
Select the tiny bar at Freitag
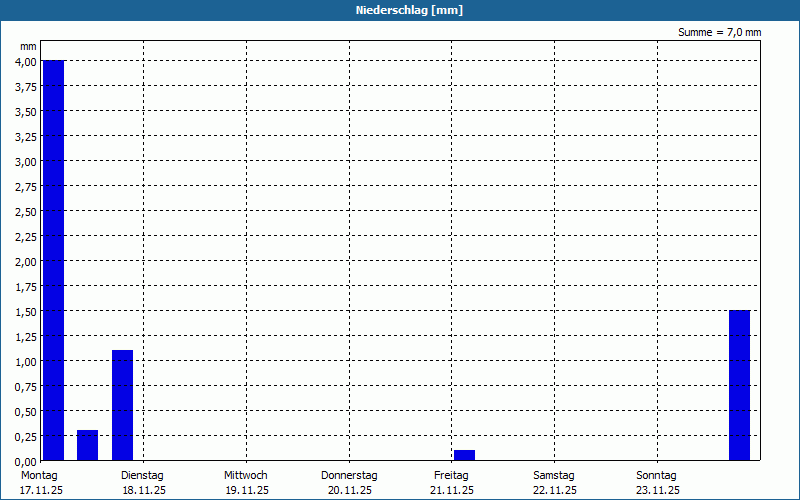464,455
